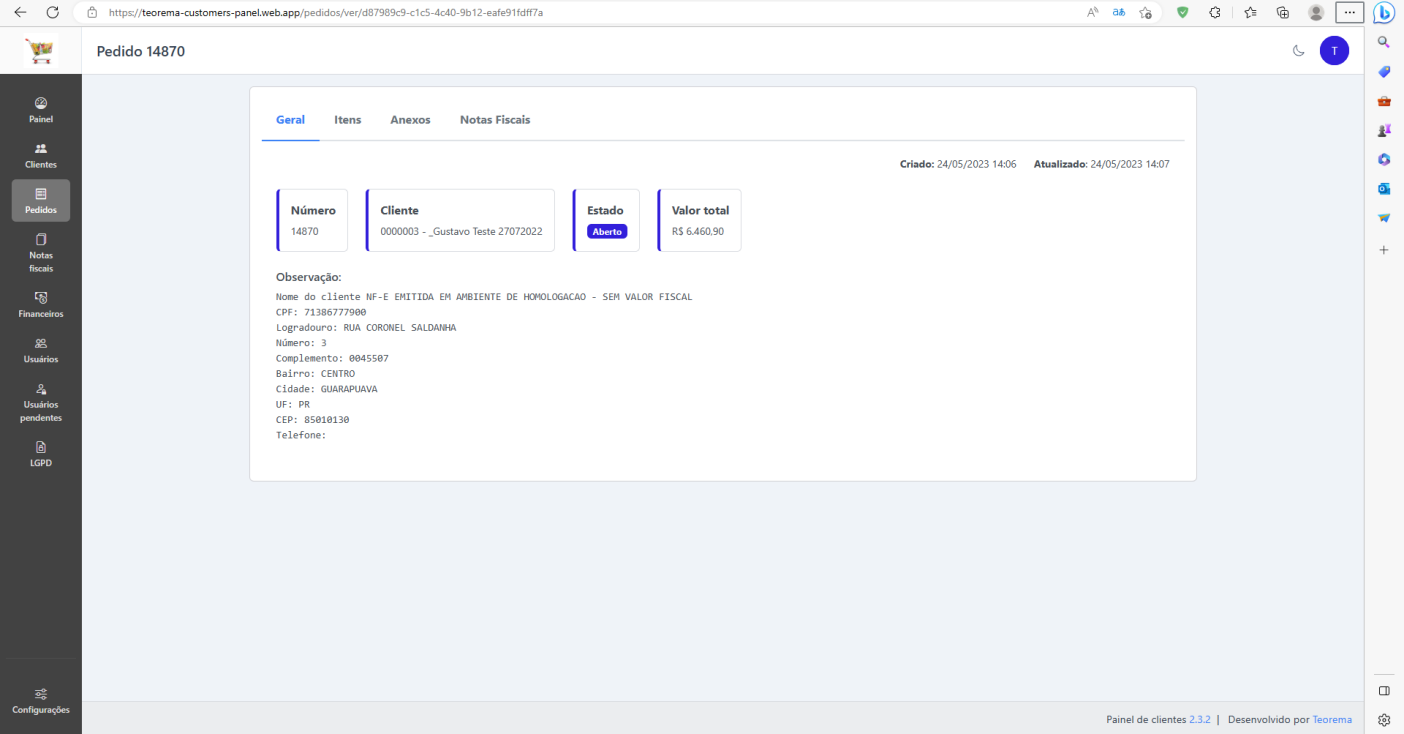The width and height of the screenshot is (1404, 734).
Task: Open LGPD section in sidebar
Action: pyautogui.click(x=41, y=454)
